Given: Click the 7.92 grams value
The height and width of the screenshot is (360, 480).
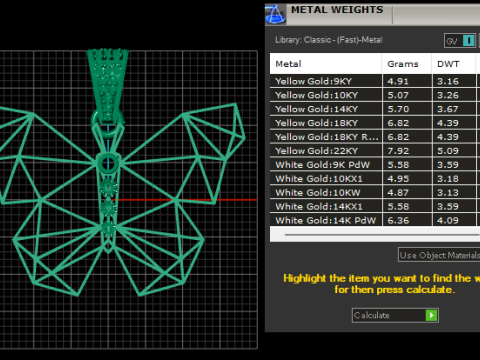Looking at the screenshot, I should [398, 151].
